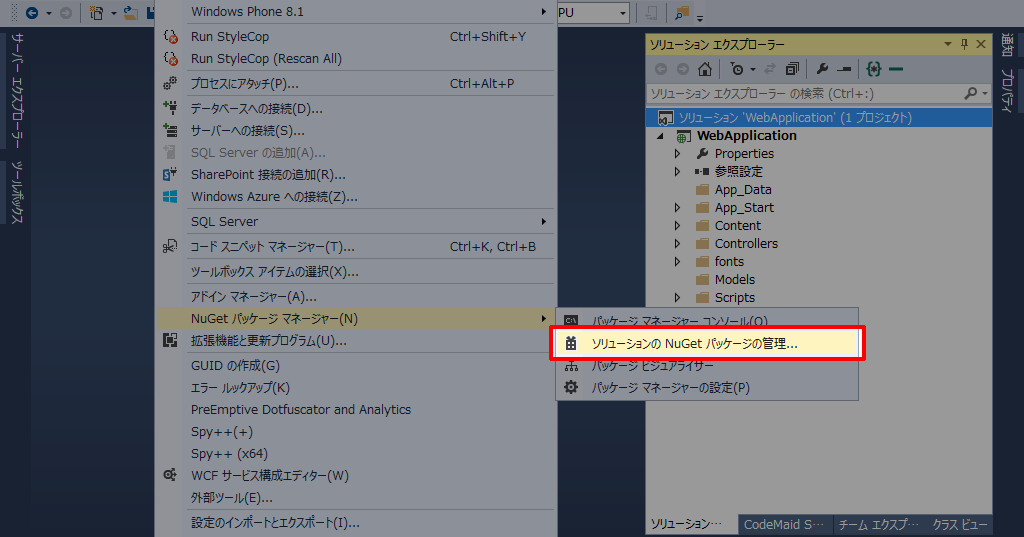Expand the Content folder arrow
Image resolution: width=1024 pixels, height=537 pixels.
click(x=677, y=225)
